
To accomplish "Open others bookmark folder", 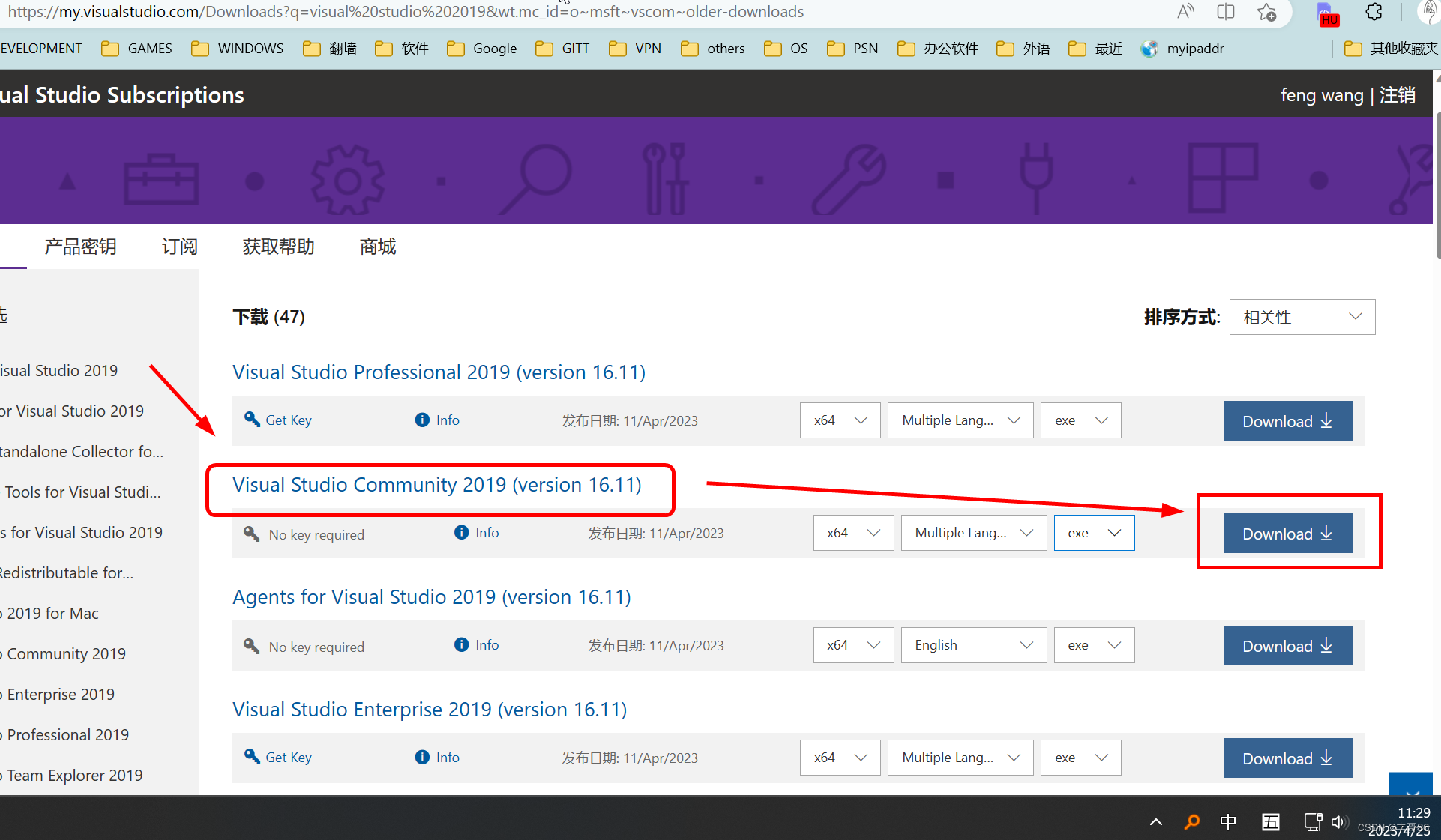I will 712,49.
